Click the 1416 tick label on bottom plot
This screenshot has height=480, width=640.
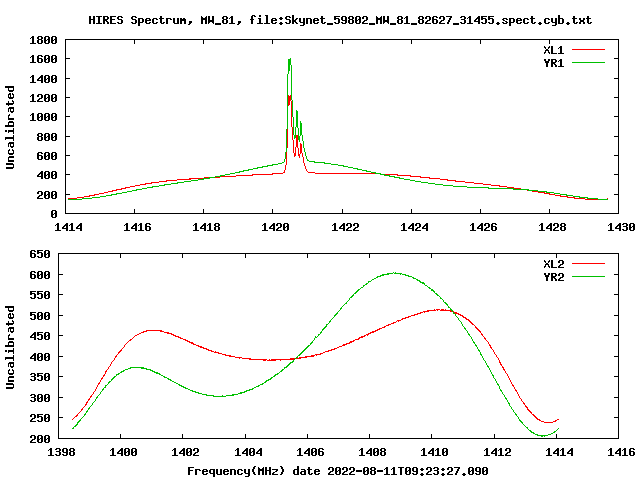click(621, 452)
